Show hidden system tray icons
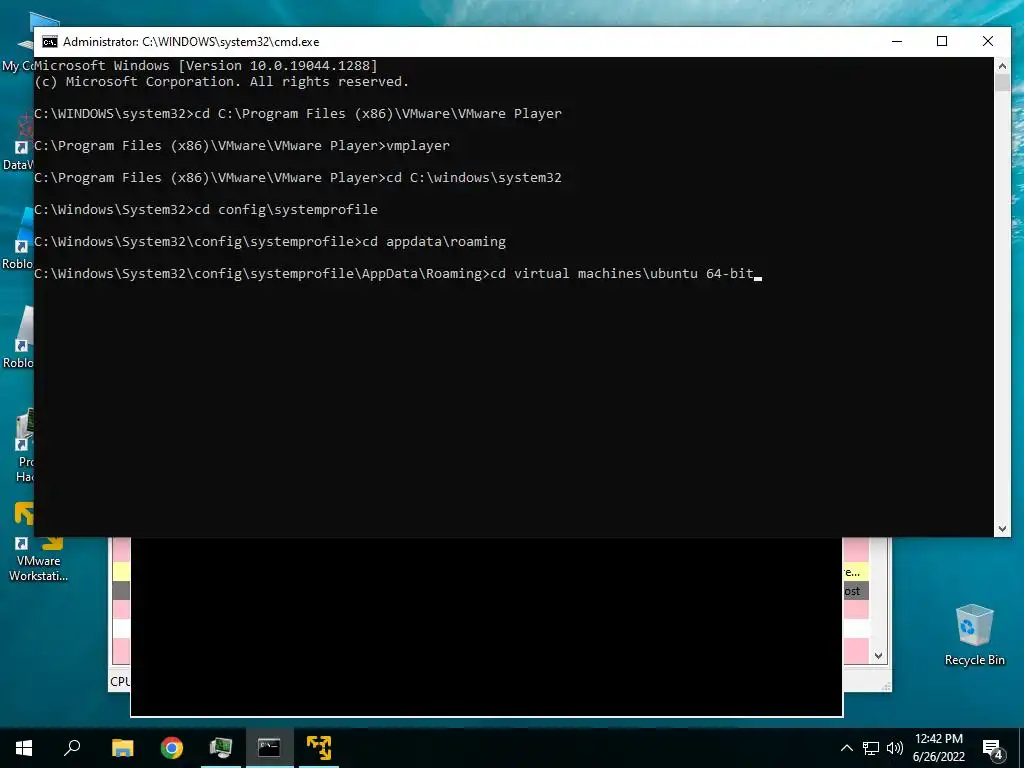 click(846, 748)
